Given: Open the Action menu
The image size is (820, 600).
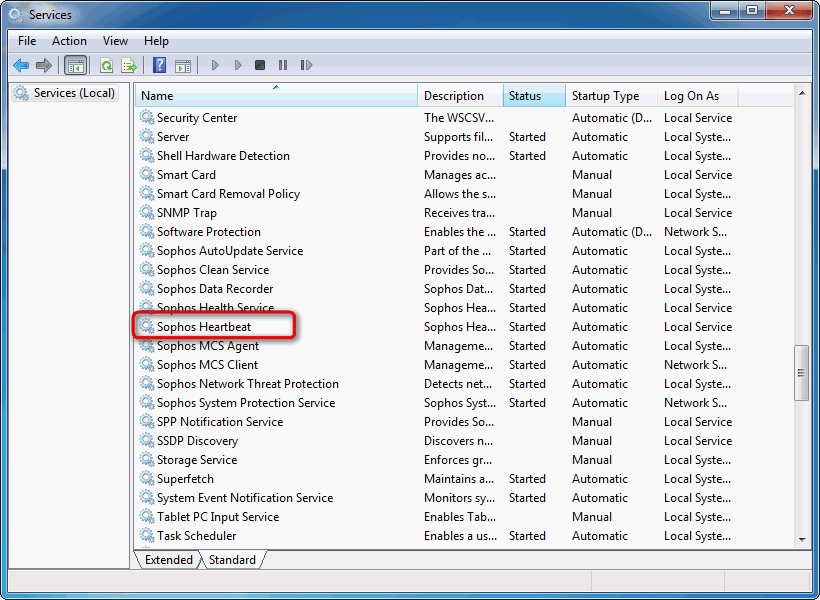Looking at the screenshot, I should tap(69, 41).
